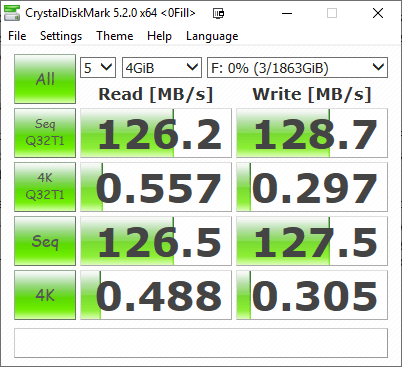This screenshot has width=402, height=367.
Task: Click the compact window icon in title bar
Action: [219, 14]
